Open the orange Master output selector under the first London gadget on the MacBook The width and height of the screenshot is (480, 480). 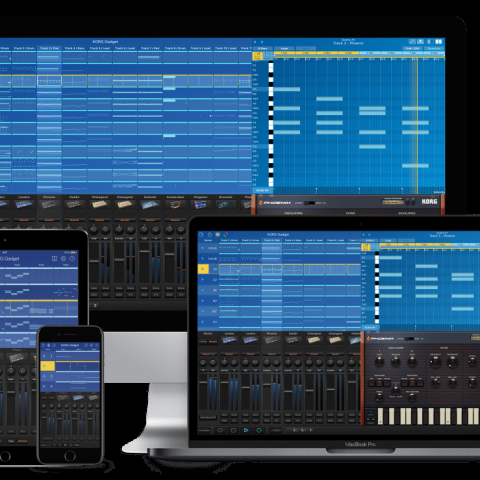(229, 354)
